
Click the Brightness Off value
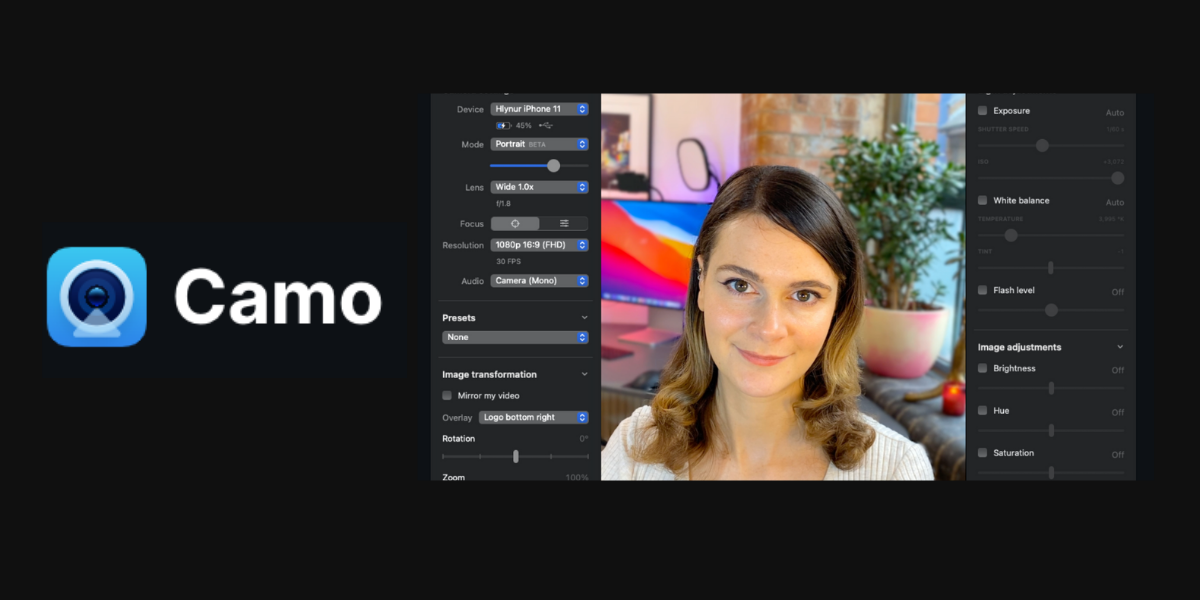point(1118,370)
